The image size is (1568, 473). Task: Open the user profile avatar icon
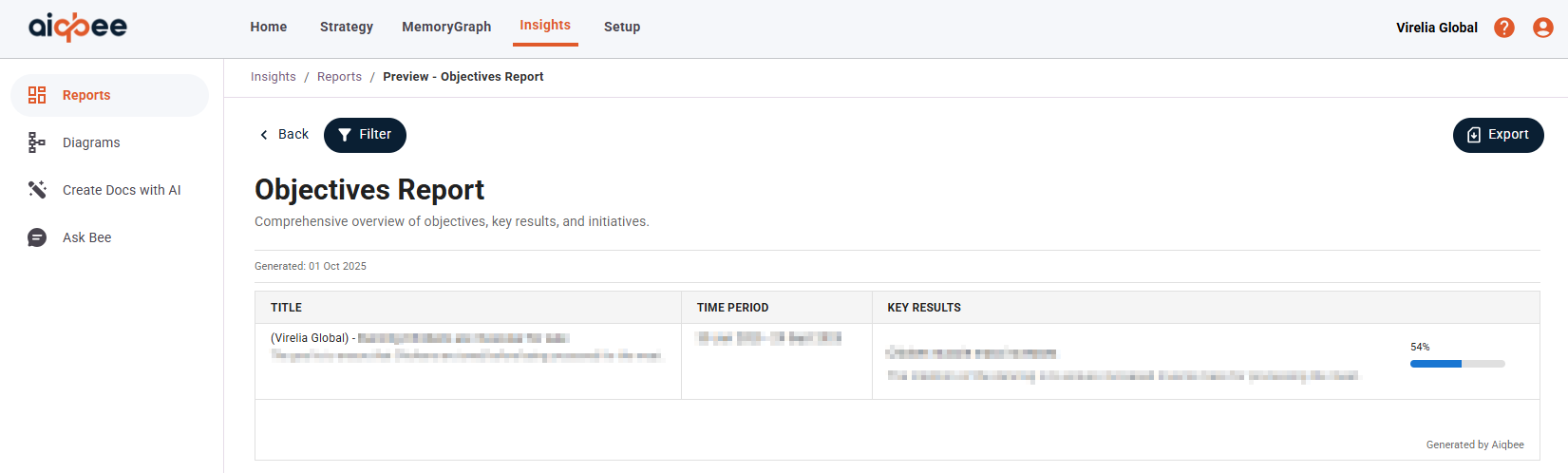click(1543, 28)
